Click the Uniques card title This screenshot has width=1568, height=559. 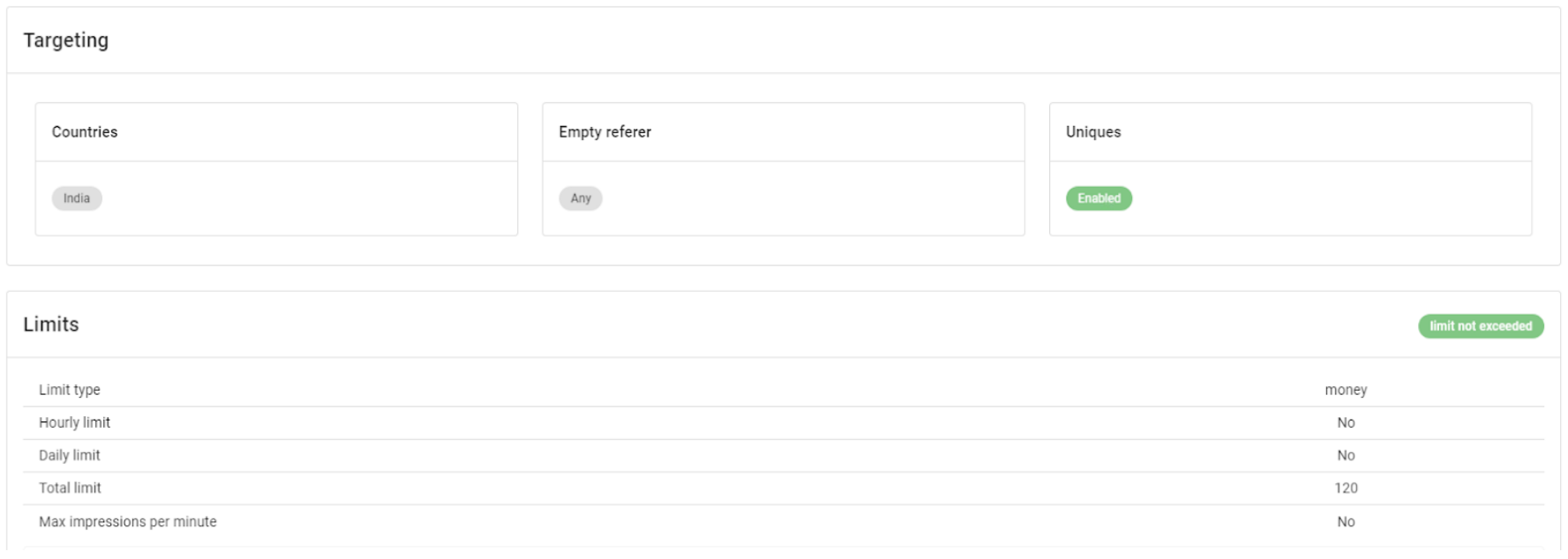click(x=1093, y=132)
